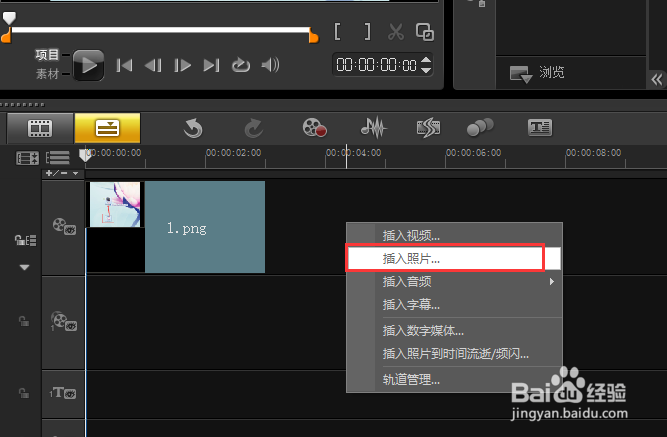Image resolution: width=667 pixels, height=437 pixels.
Task: Switch to timeline view
Action: pos(107,128)
